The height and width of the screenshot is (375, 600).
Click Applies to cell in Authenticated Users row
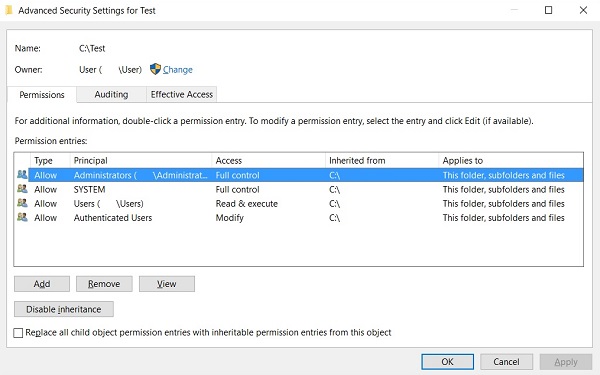[503, 218]
